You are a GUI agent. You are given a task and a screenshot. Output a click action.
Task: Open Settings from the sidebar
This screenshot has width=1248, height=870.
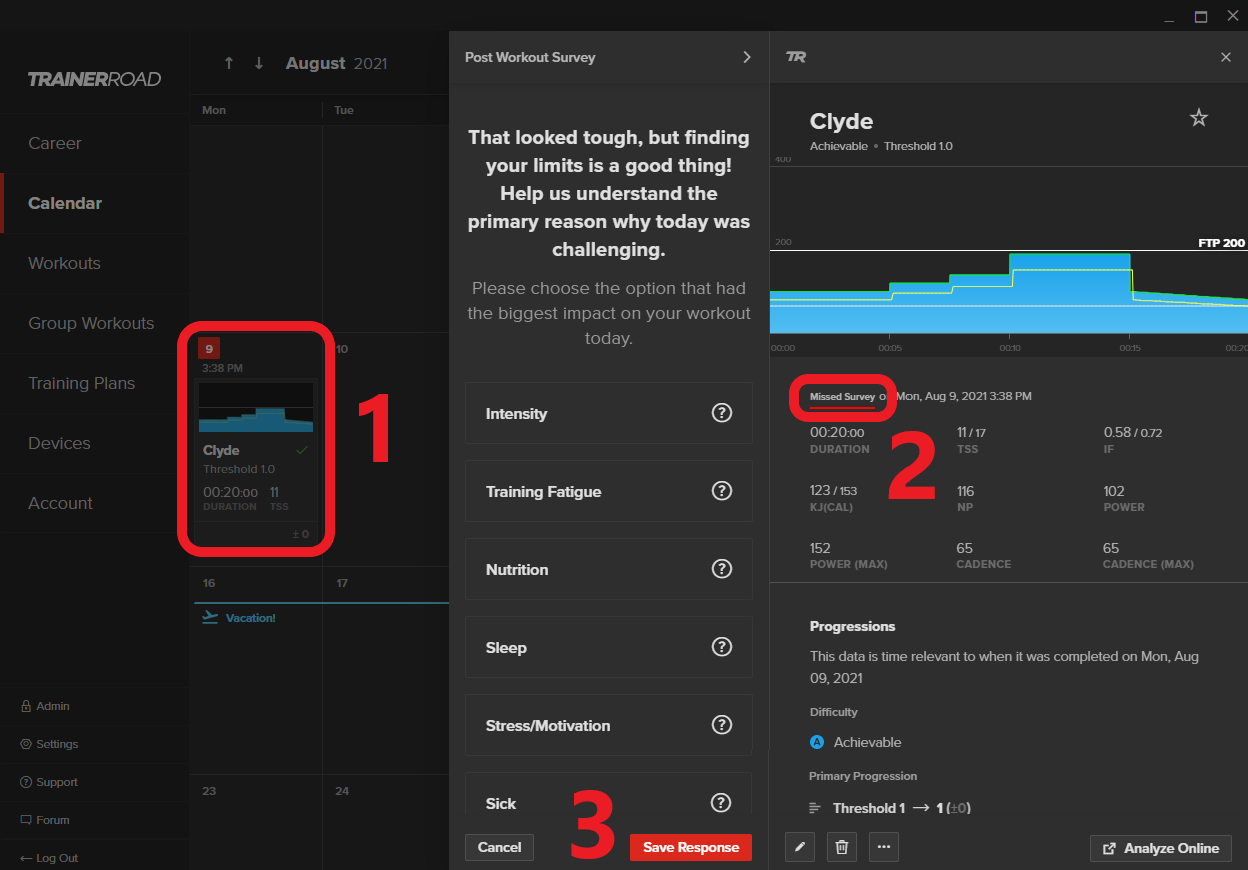coord(49,744)
